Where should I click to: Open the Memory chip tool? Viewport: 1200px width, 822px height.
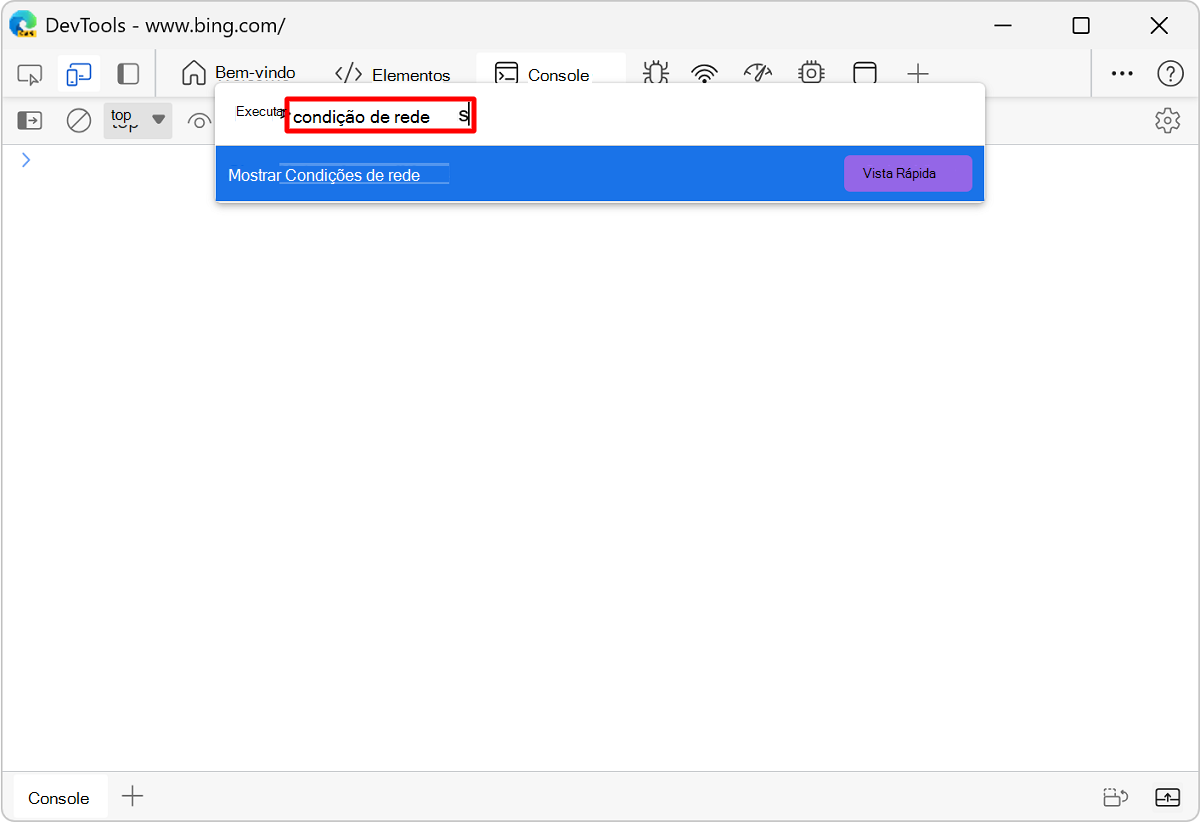811,74
